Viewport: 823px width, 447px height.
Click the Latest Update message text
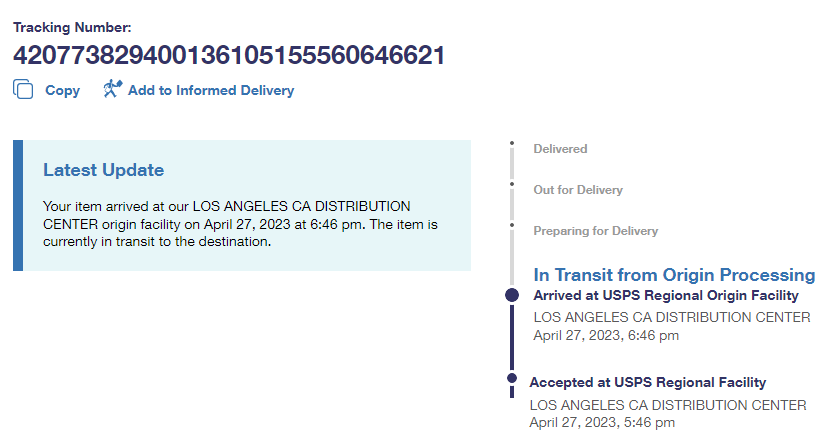point(240,223)
